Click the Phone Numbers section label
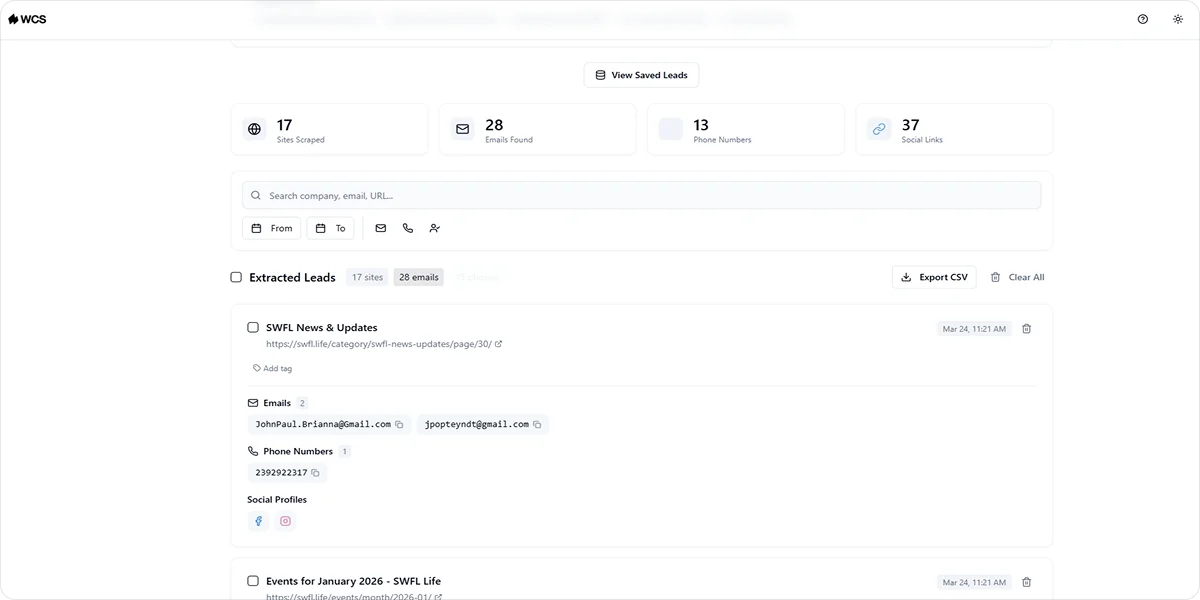The height and width of the screenshot is (600, 1200). (x=298, y=451)
